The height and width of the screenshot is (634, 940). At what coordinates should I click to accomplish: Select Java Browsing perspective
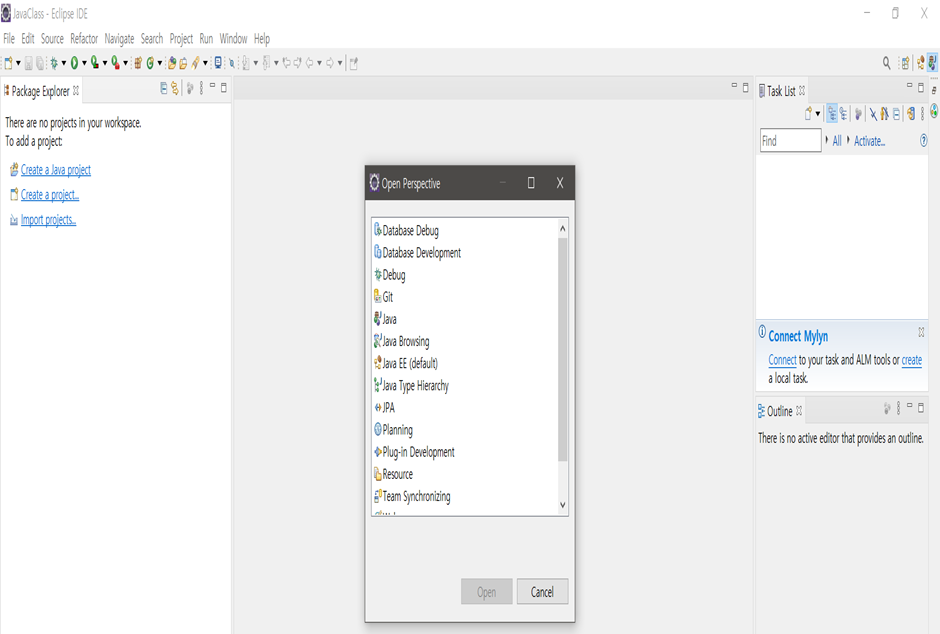[406, 341]
